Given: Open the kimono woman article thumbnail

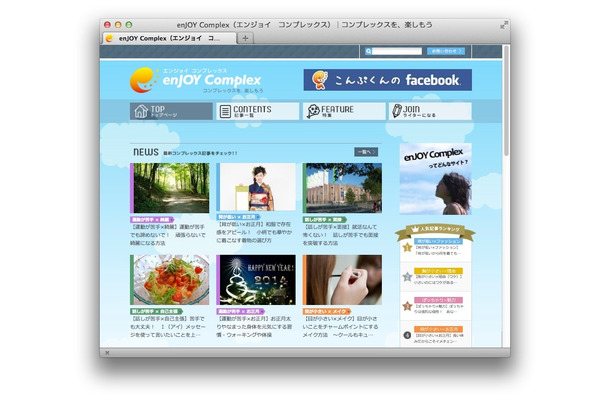Looking at the screenshot, I should coord(256,188).
